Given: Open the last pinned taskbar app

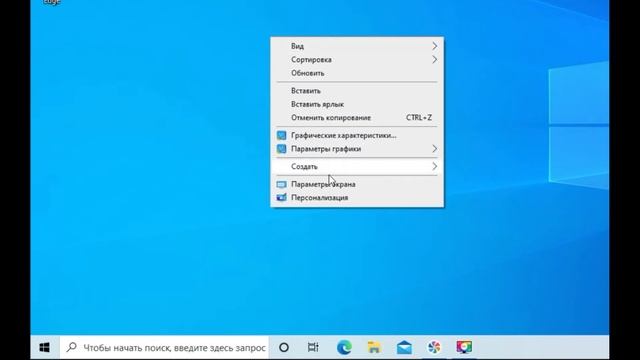Looking at the screenshot, I should click(464, 347).
